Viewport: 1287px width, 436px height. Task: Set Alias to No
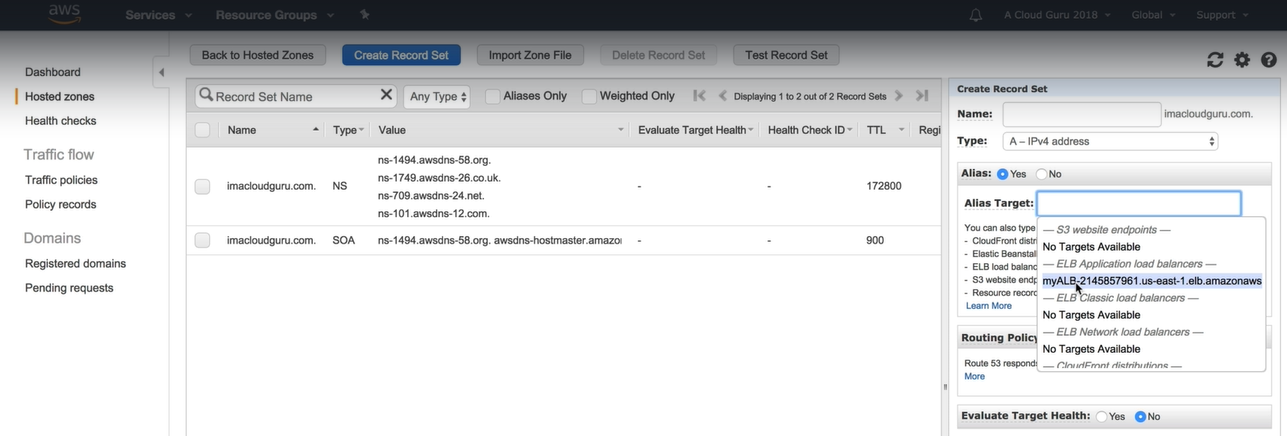[1041, 174]
